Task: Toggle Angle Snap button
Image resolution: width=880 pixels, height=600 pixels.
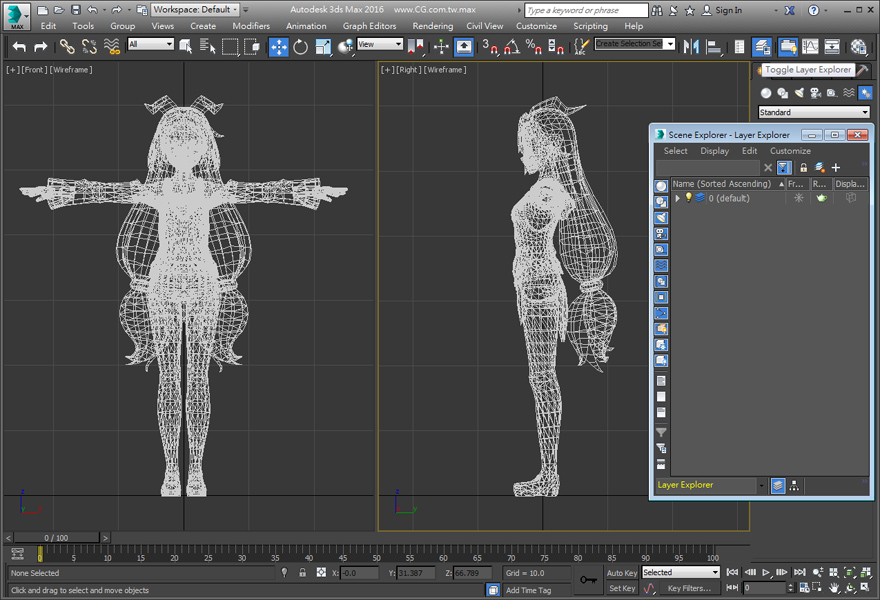Action: pyautogui.click(x=511, y=47)
